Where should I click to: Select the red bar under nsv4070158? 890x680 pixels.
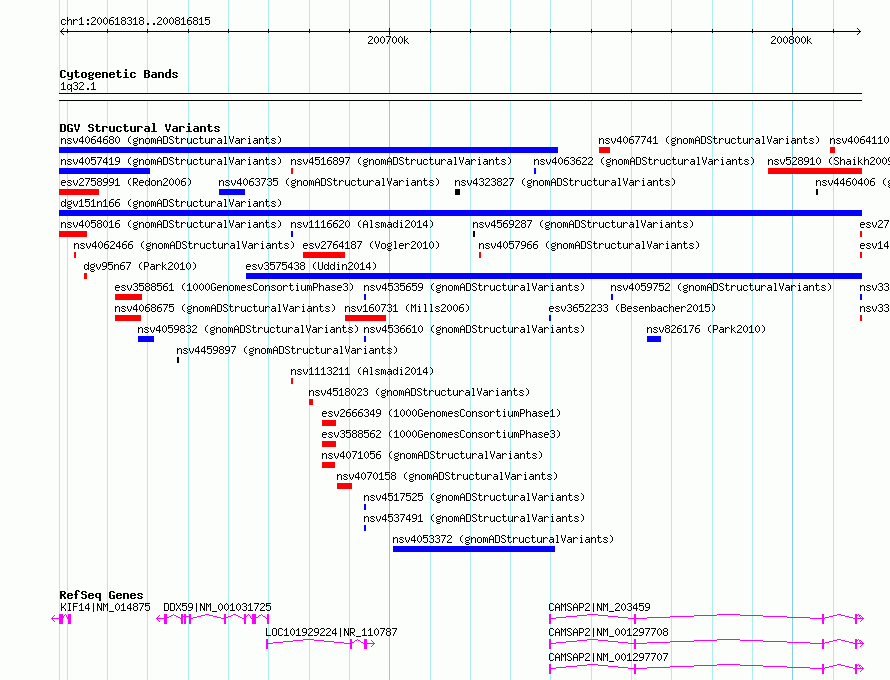coord(344,486)
